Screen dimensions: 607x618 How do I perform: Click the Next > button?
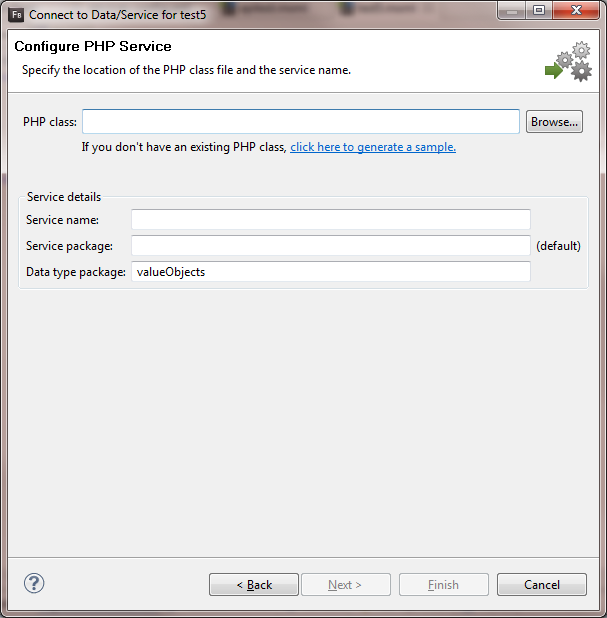344,585
